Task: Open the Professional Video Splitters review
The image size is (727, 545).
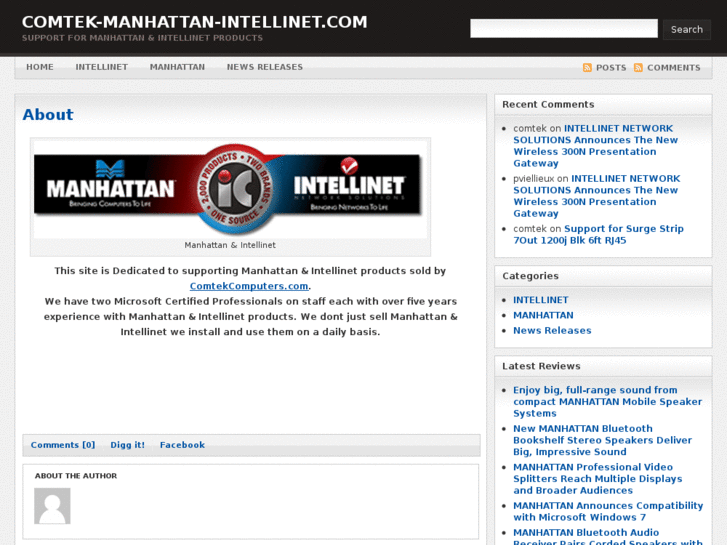Action: coord(598,479)
